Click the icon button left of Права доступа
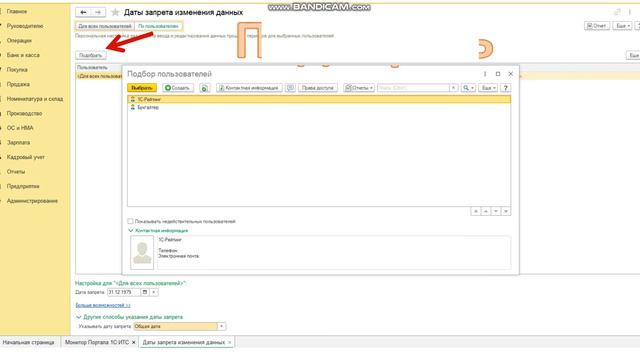 (290, 88)
